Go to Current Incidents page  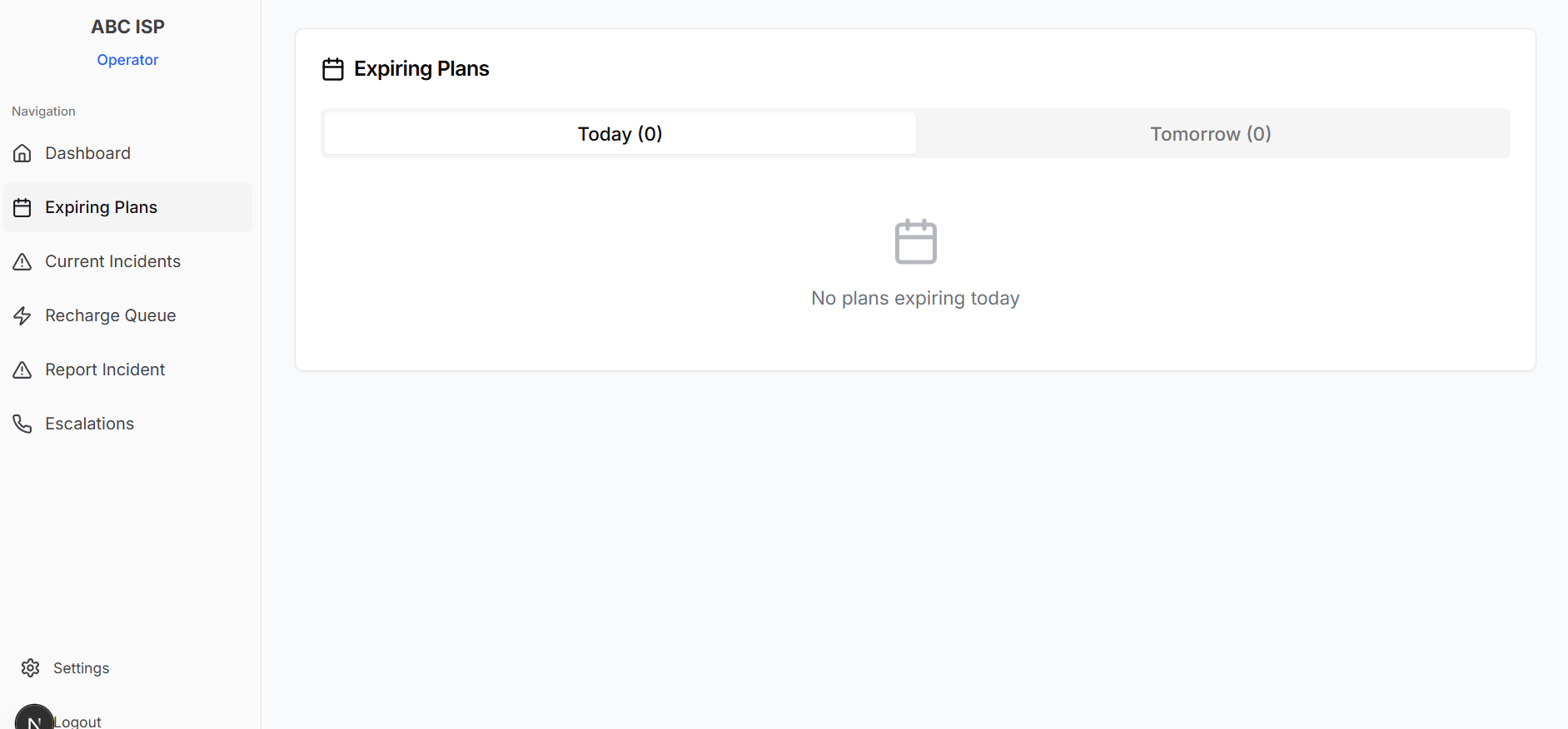112,261
